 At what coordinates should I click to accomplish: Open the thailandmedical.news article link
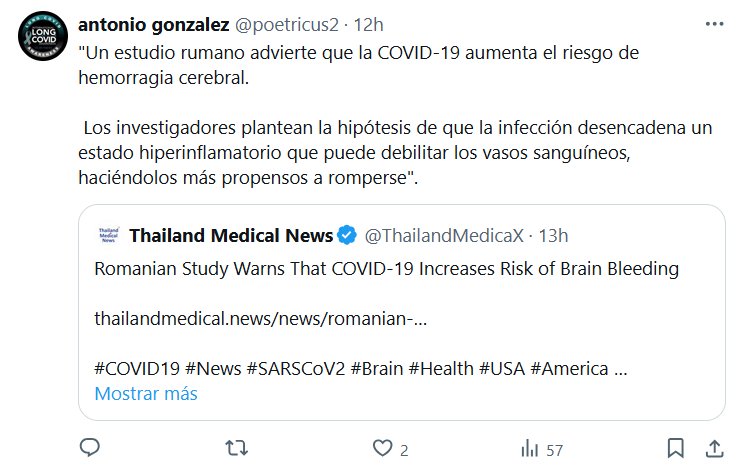(261, 319)
